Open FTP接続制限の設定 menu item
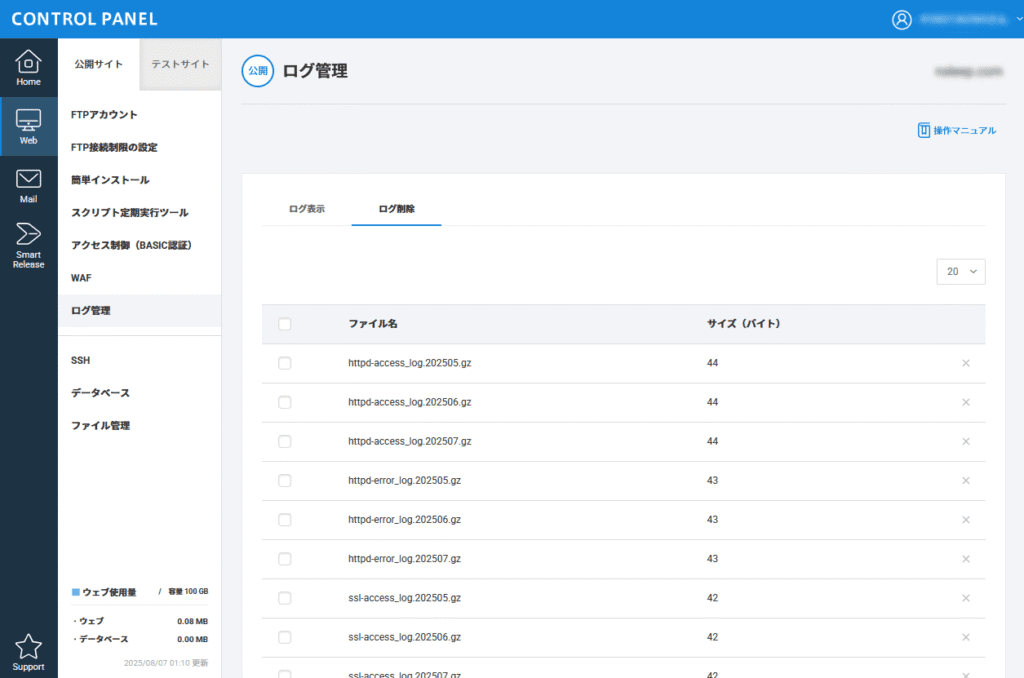Image resolution: width=1024 pixels, height=678 pixels. [114, 148]
